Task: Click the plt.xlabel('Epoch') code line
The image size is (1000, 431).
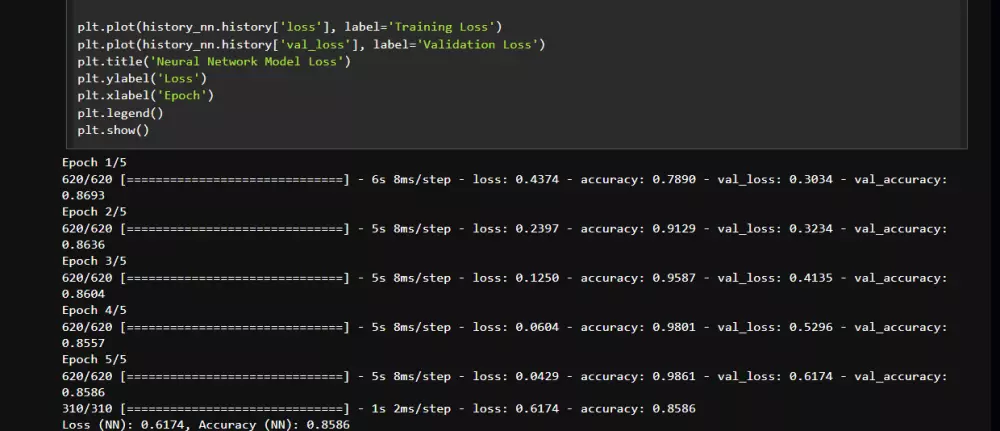Action: [145, 96]
